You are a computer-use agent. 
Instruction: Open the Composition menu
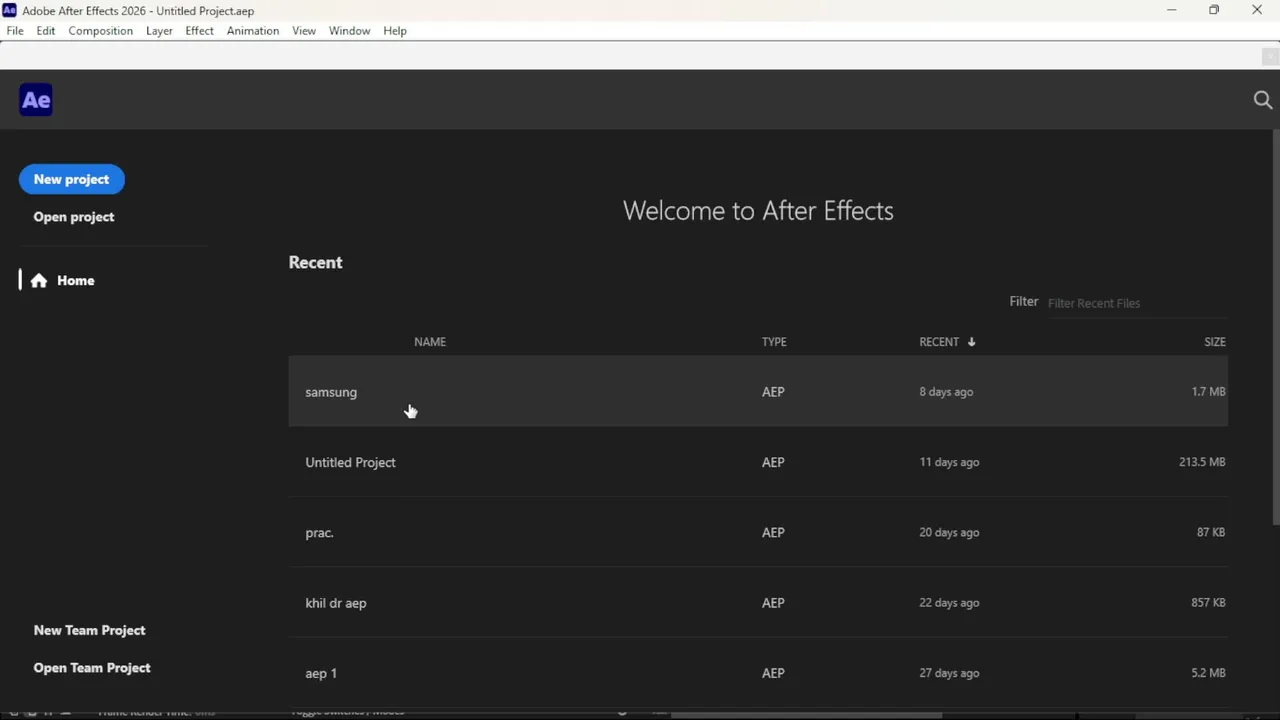tap(100, 31)
